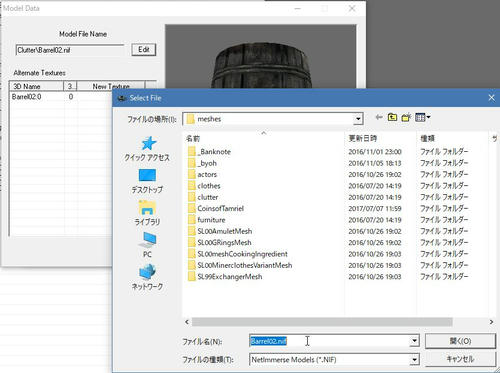Click the Open (開く) button
Screen dimensions: 500x373
pos(460,341)
